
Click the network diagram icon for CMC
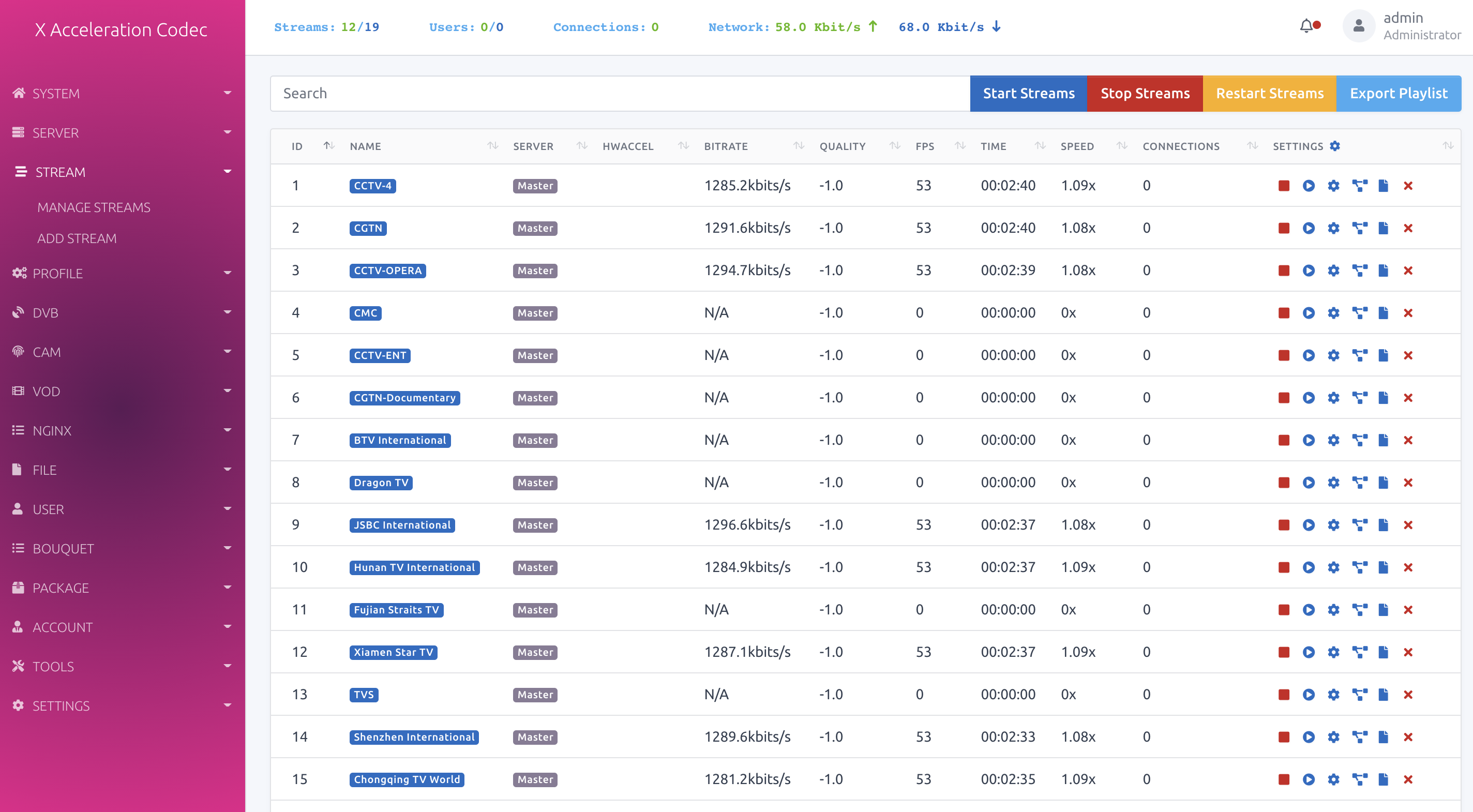point(1359,313)
